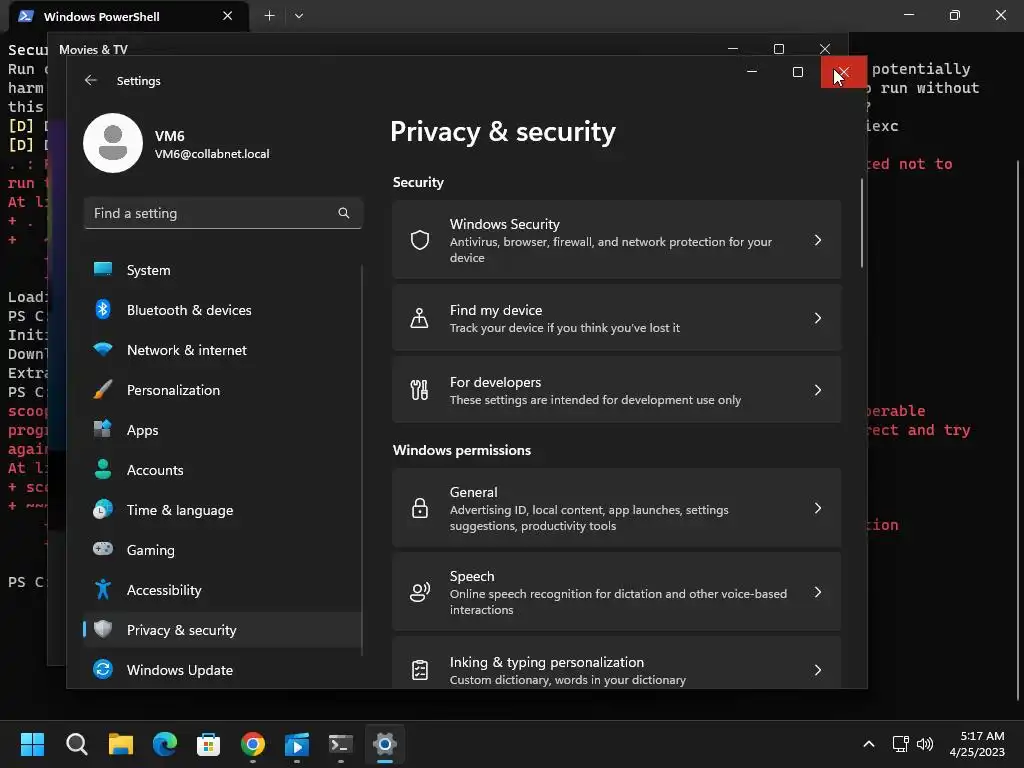The width and height of the screenshot is (1024, 768).
Task: Open File Explorer from taskbar
Action: (x=121, y=744)
